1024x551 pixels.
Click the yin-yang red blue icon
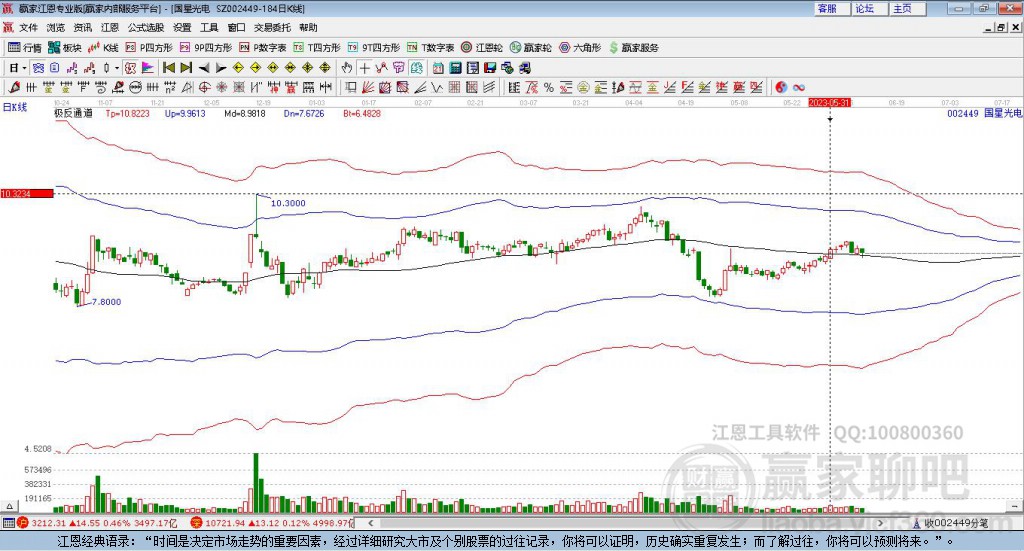[780, 87]
